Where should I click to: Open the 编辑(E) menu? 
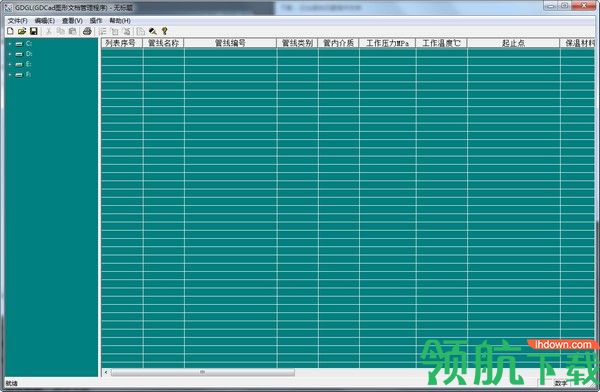pos(44,21)
